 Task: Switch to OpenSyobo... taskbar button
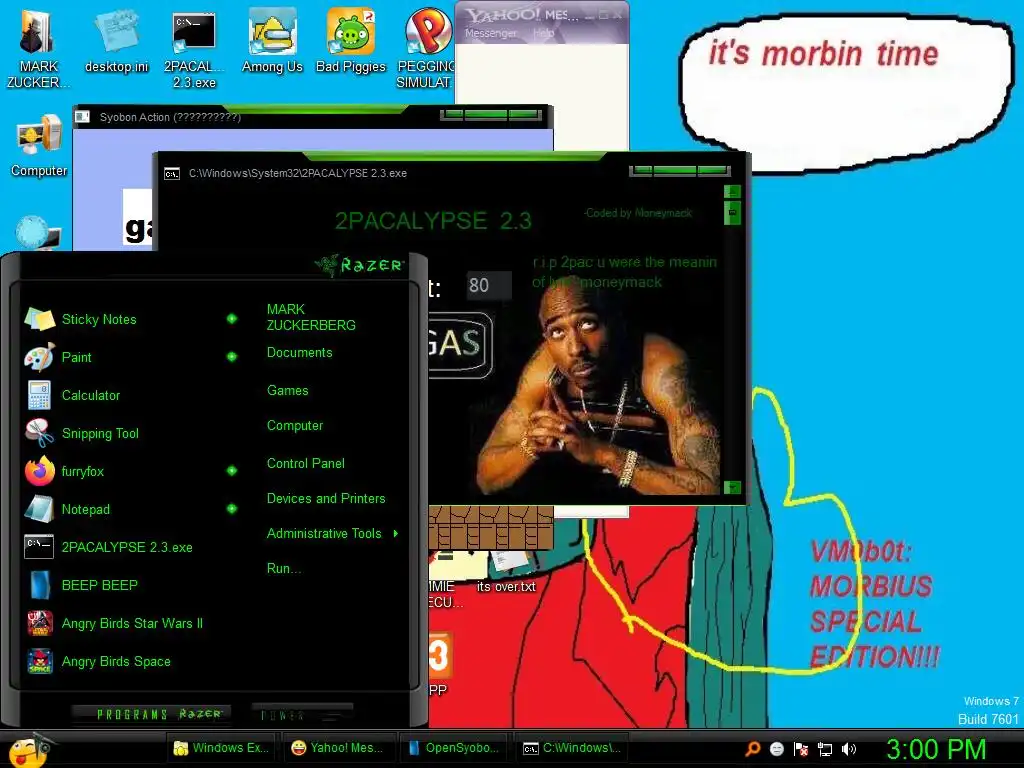455,748
